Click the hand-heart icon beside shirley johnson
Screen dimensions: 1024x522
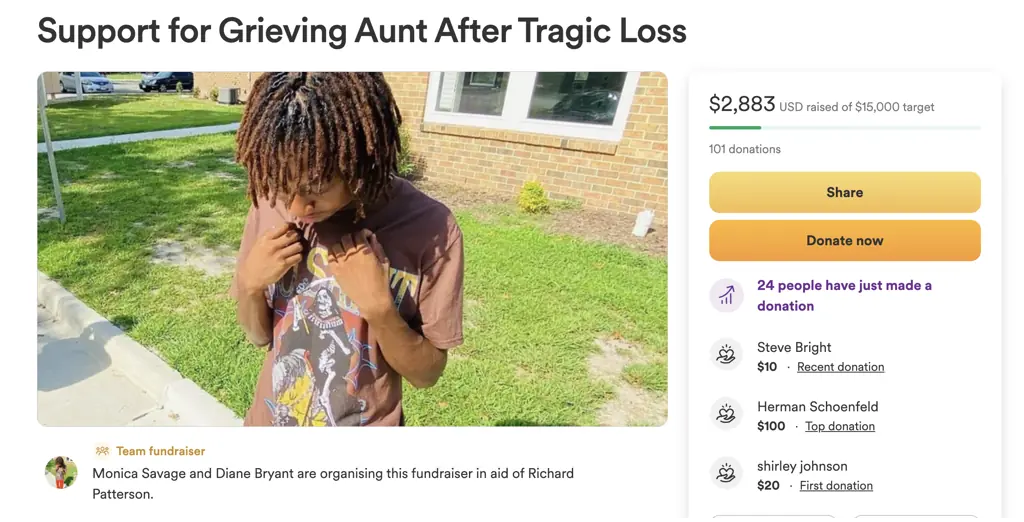[726, 473]
